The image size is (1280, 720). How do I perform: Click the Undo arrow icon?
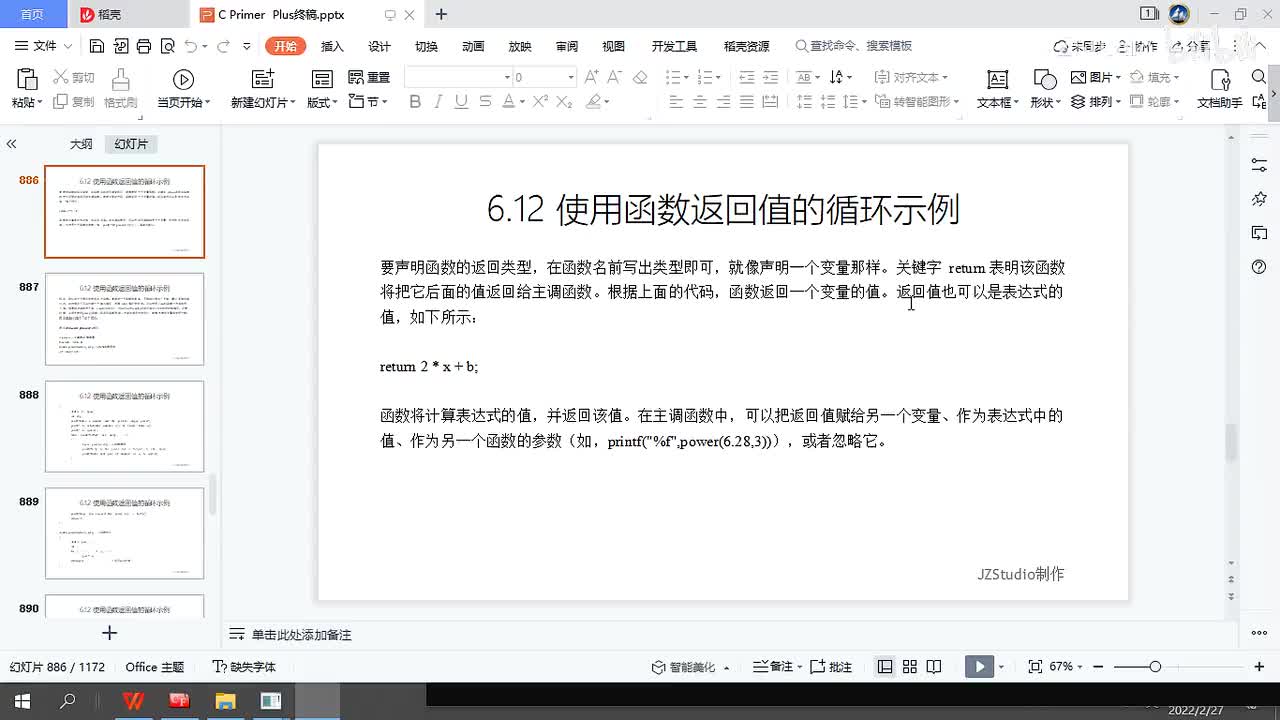click(191, 46)
